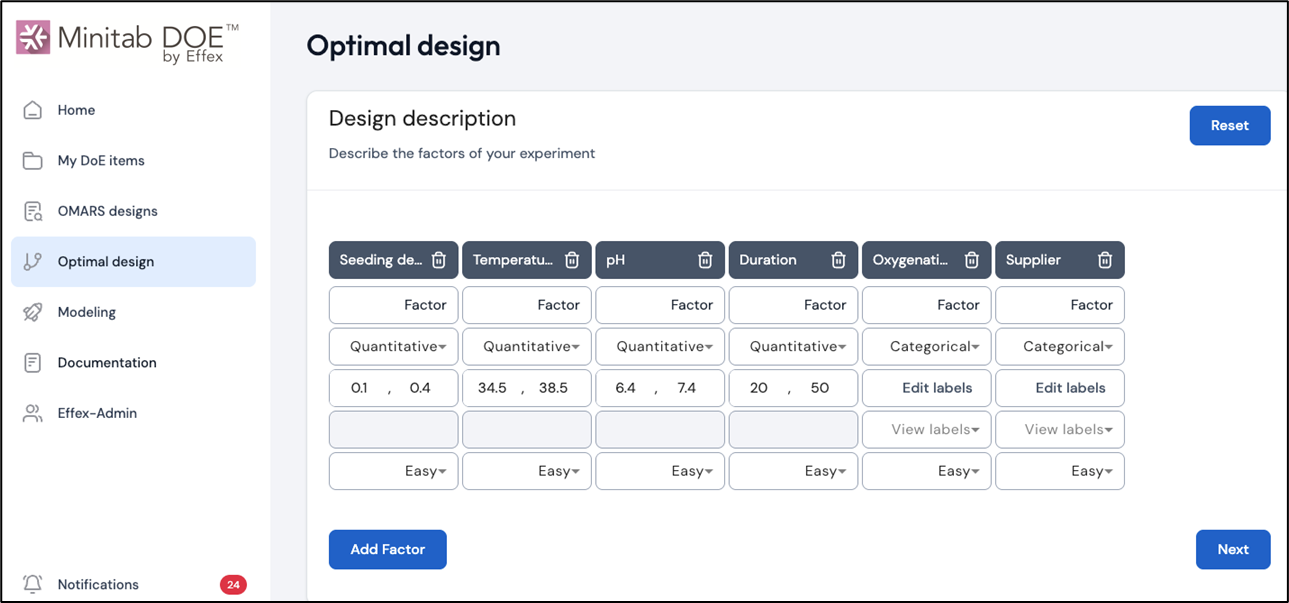Expand View labels dropdown for Oxygenation
This screenshot has height=603, width=1289.
pos(927,429)
